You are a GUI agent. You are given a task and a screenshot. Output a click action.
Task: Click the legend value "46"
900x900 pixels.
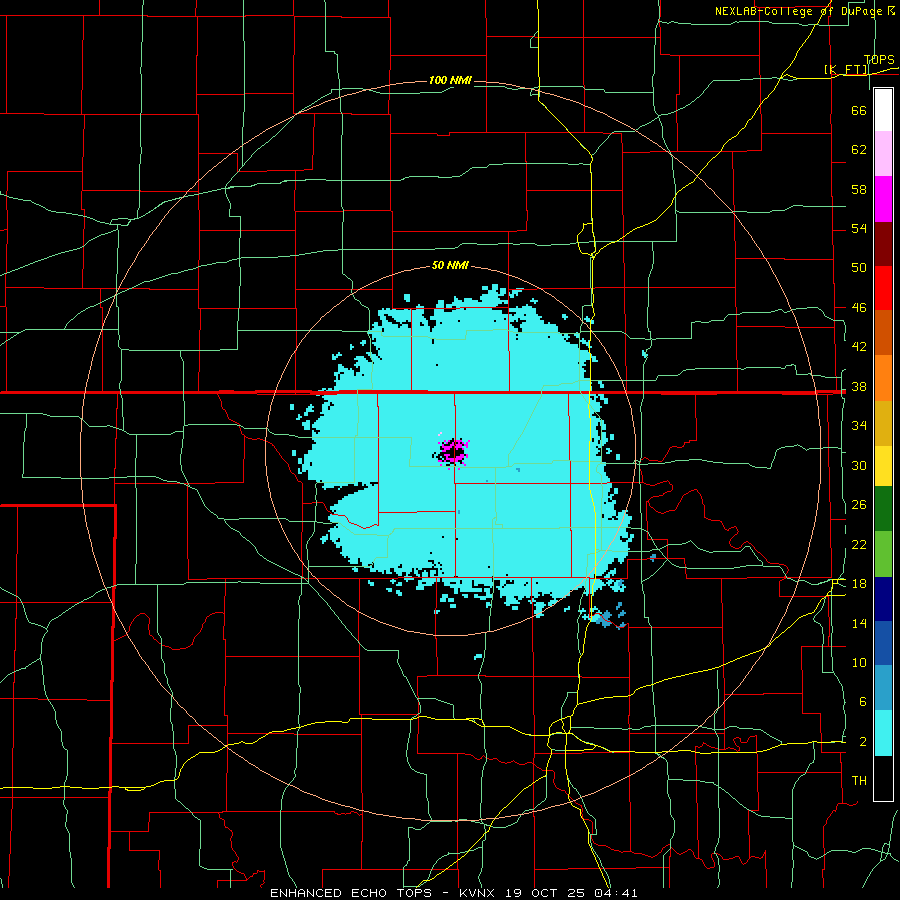click(859, 307)
